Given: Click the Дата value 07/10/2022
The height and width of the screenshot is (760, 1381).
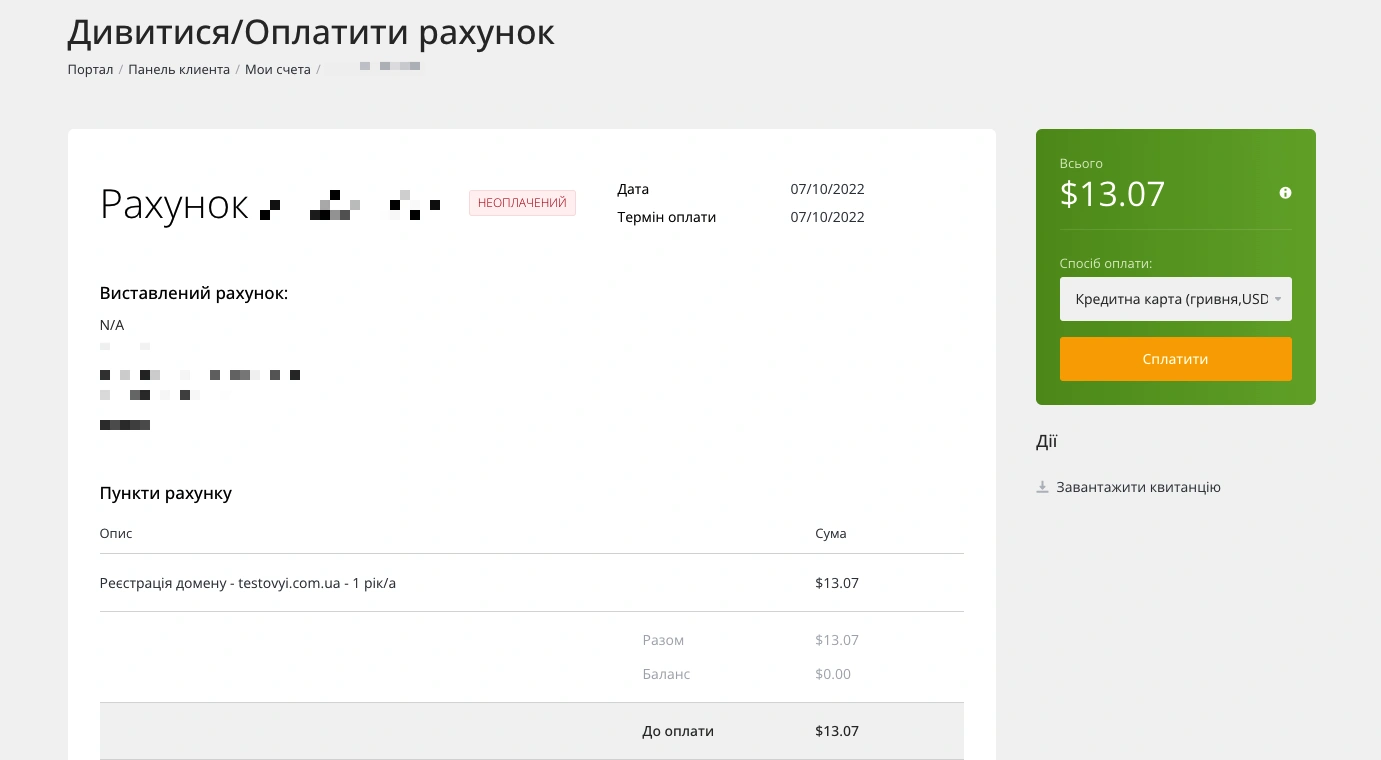Looking at the screenshot, I should tap(827, 189).
